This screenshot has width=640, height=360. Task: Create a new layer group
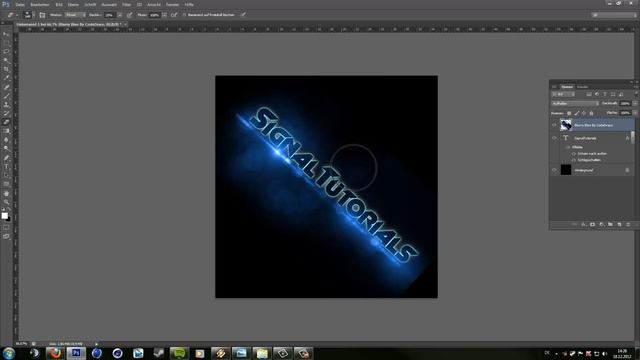click(x=610, y=224)
